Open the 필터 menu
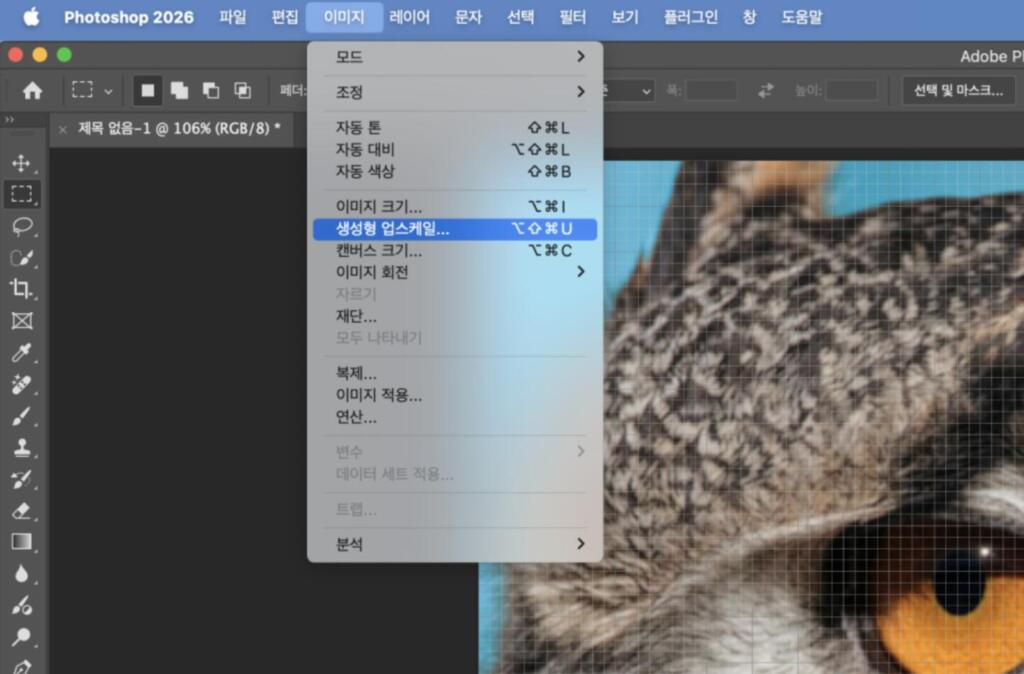 point(572,17)
